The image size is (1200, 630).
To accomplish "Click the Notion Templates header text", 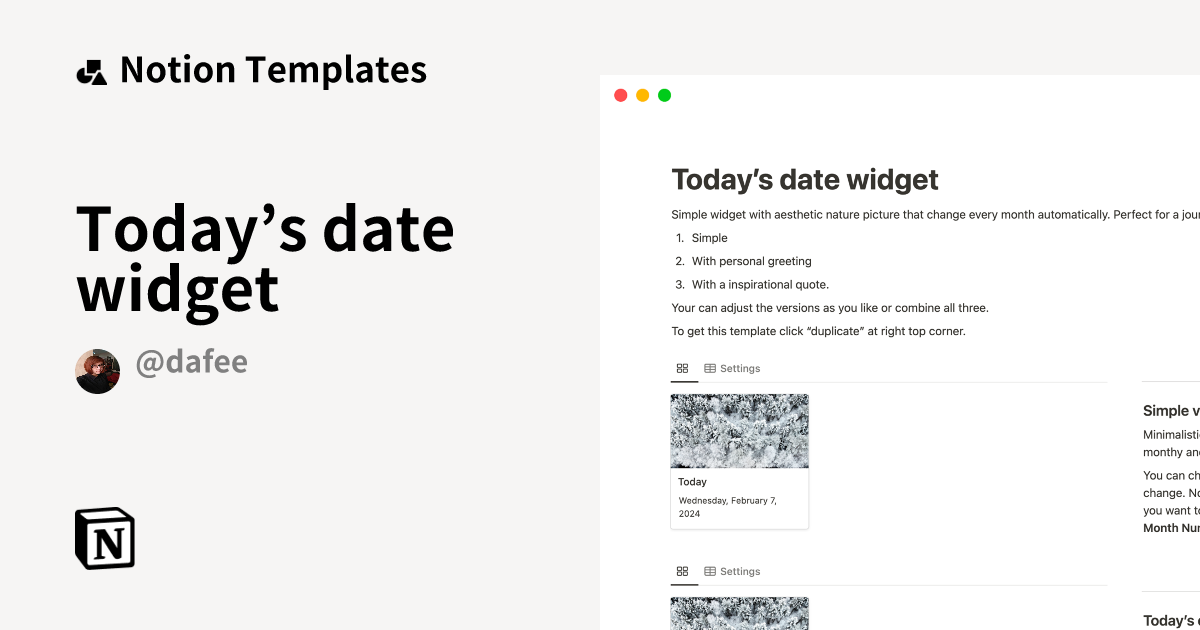I will 272,69.
